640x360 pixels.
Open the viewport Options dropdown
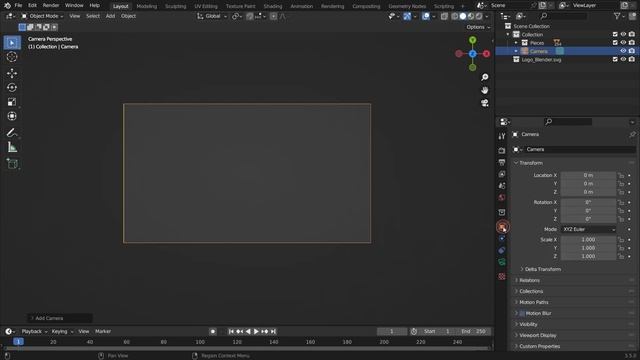(478, 27)
